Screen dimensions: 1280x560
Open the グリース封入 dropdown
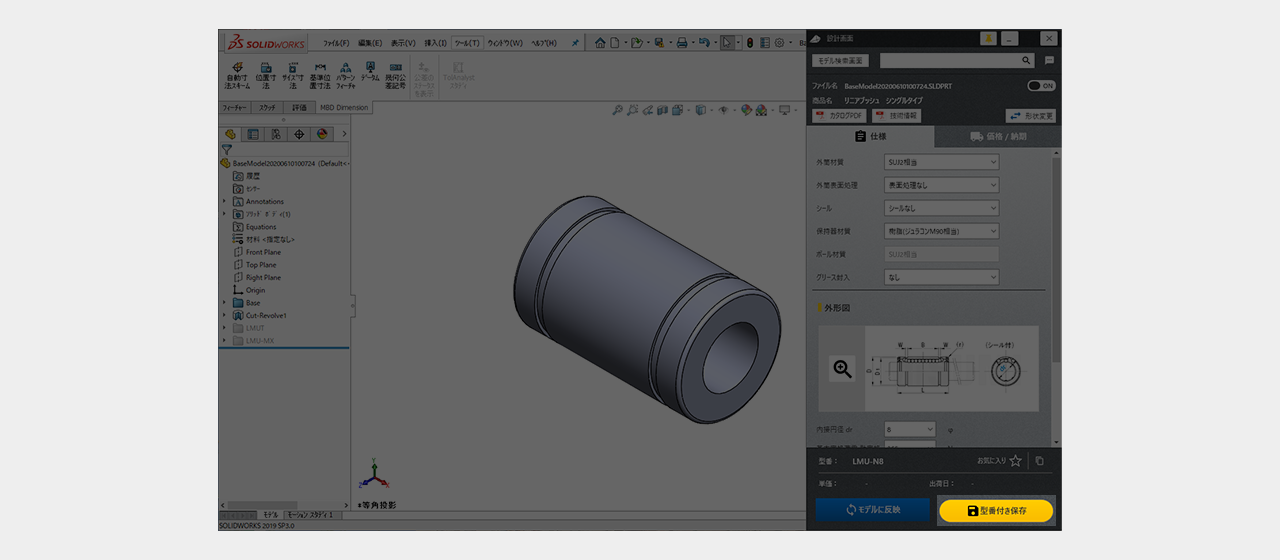(941, 277)
